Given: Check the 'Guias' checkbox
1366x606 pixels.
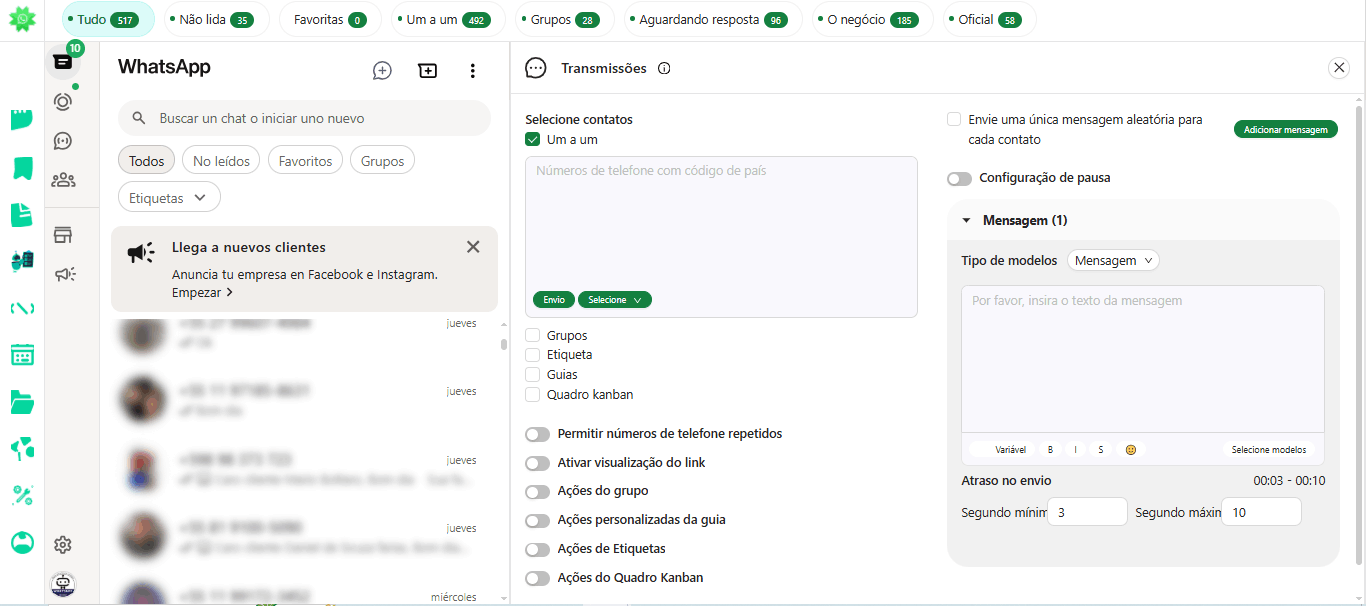Looking at the screenshot, I should coord(533,375).
